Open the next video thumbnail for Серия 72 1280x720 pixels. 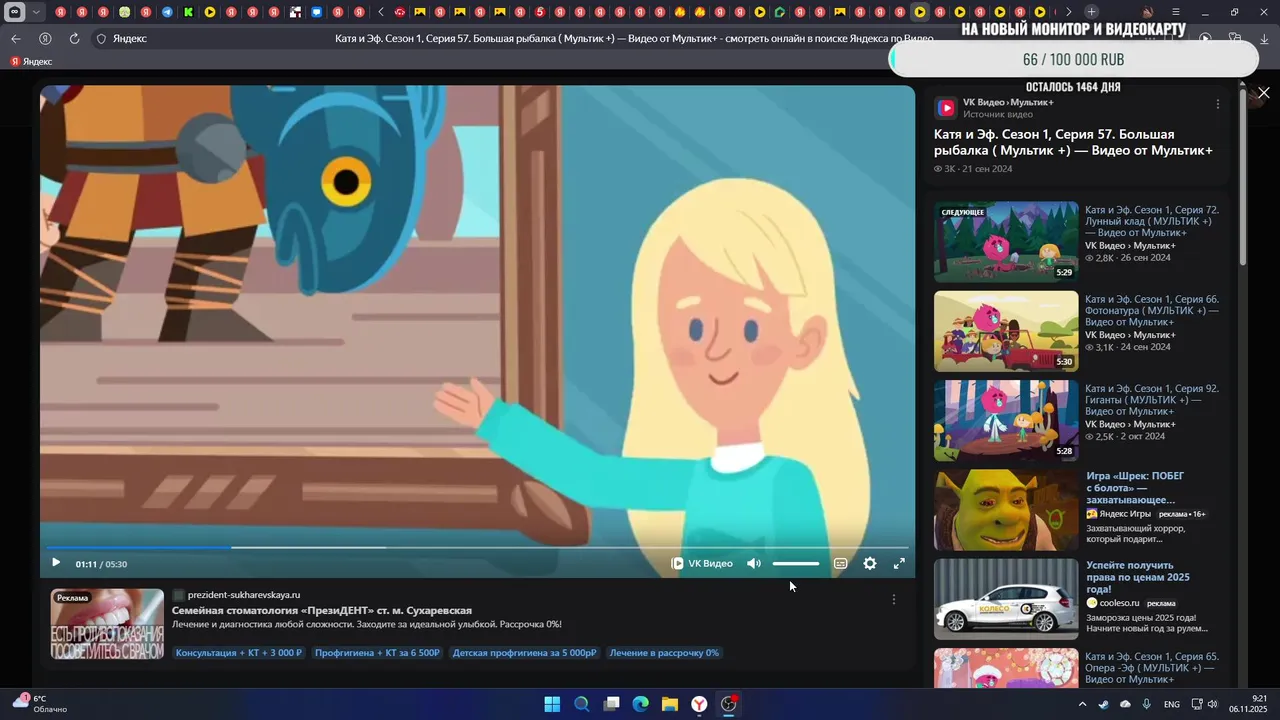(1006, 241)
